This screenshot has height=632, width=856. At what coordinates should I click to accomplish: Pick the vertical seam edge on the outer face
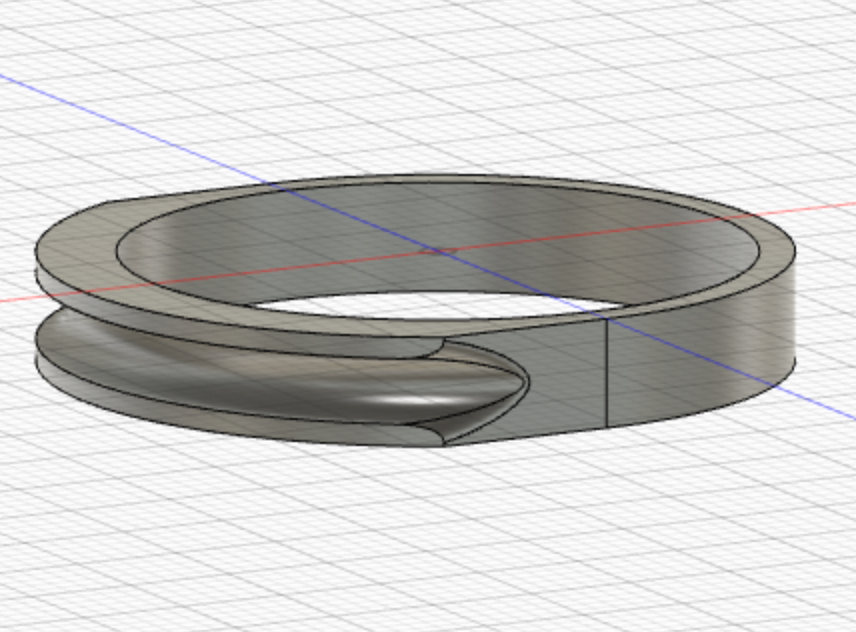(x=608, y=372)
